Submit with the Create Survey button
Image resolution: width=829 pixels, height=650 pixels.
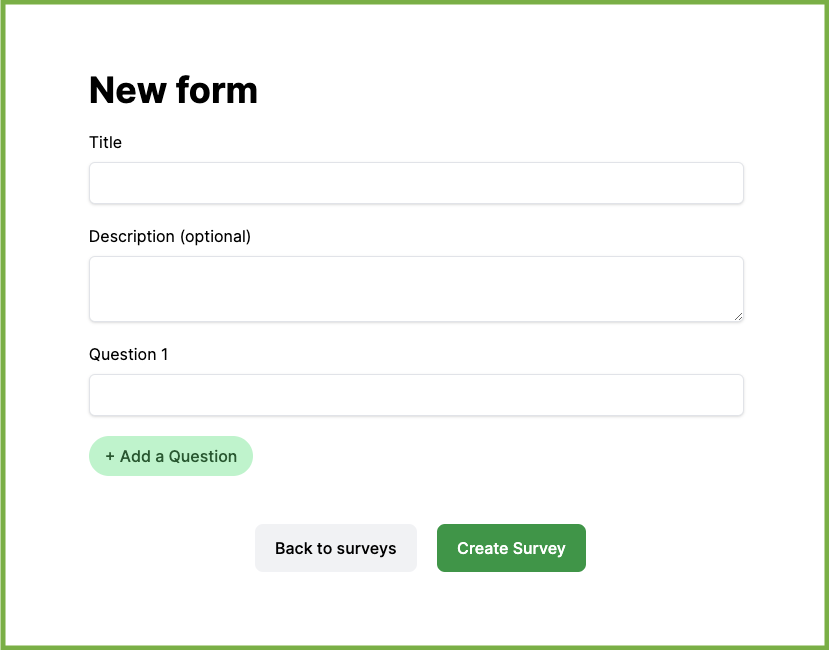(x=511, y=548)
